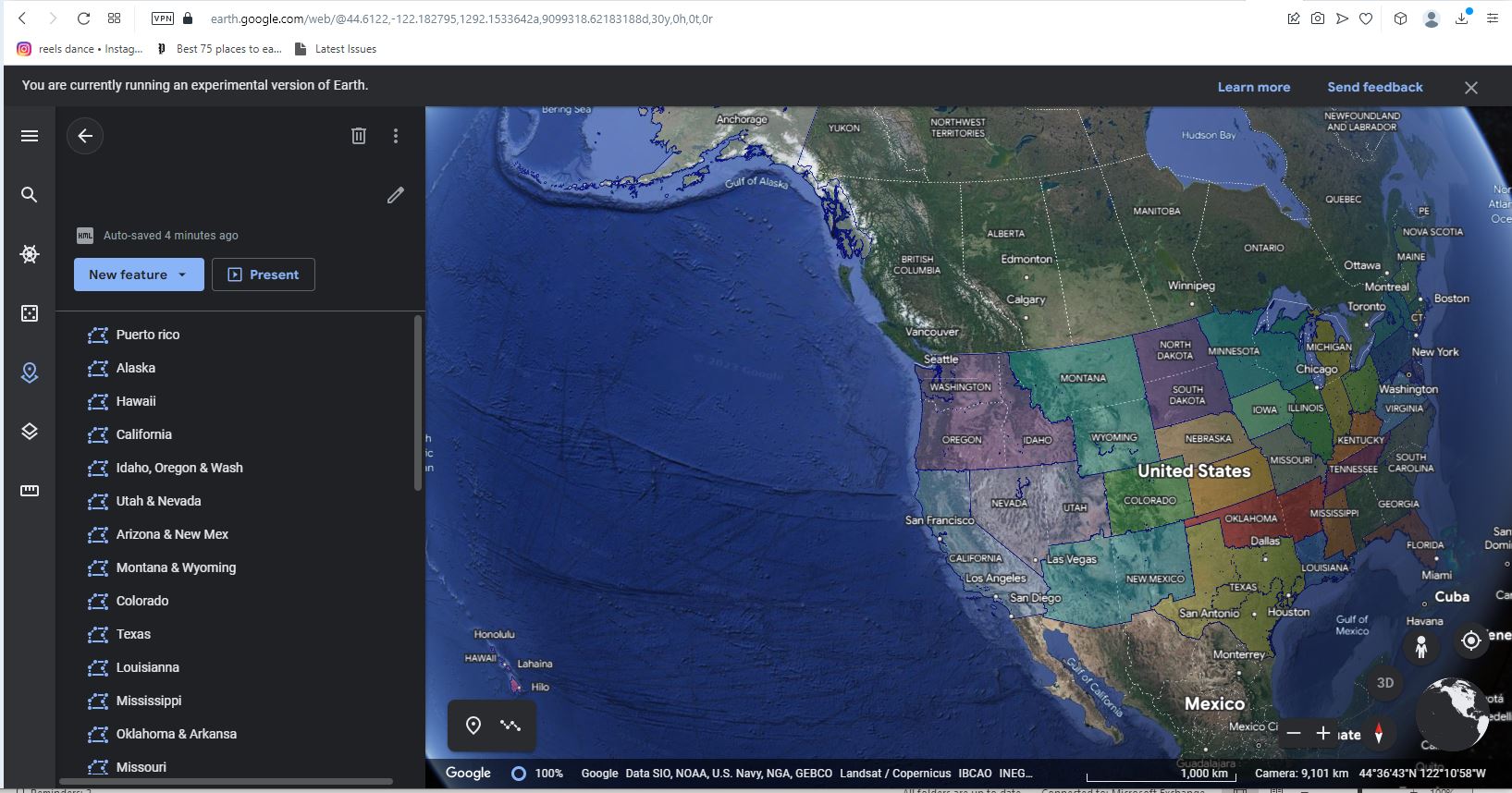Open Latest Issues bookmark
This screenshot has width=1512, height=793.
(335, 49)
